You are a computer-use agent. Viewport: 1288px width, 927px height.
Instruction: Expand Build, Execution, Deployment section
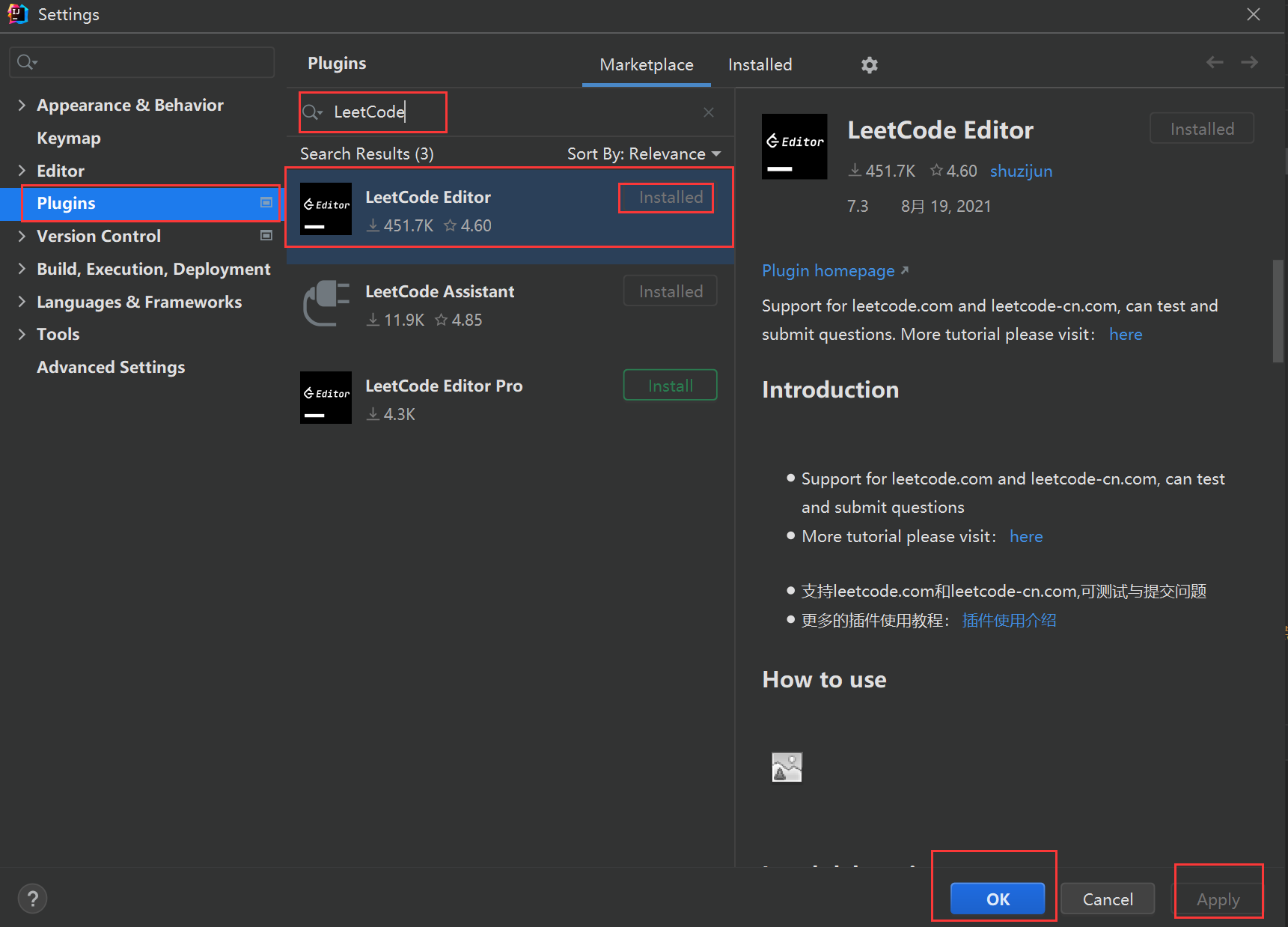(22, 269)
